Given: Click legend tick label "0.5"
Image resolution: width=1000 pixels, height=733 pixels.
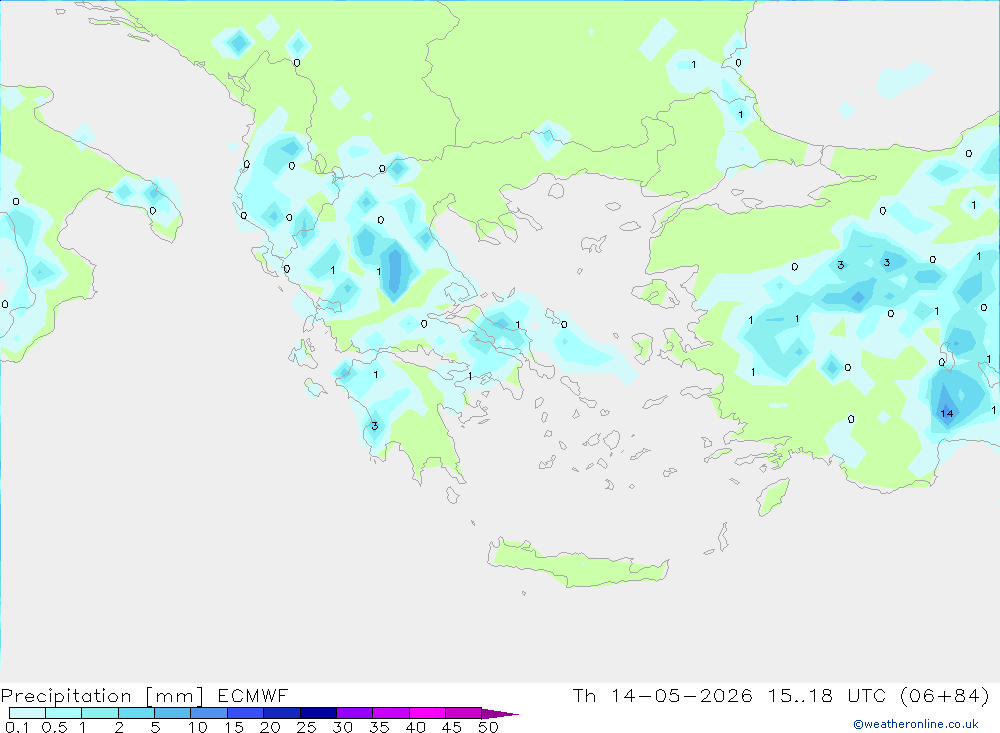Looking at the screenshot, I should click(x=54, y=727).
